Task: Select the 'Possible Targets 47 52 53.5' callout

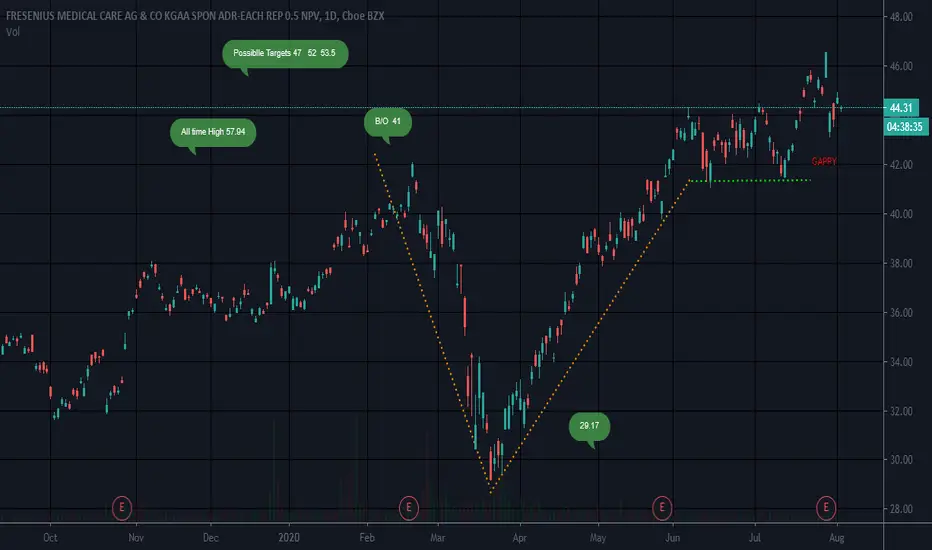Action: click(x=285, y=54)
